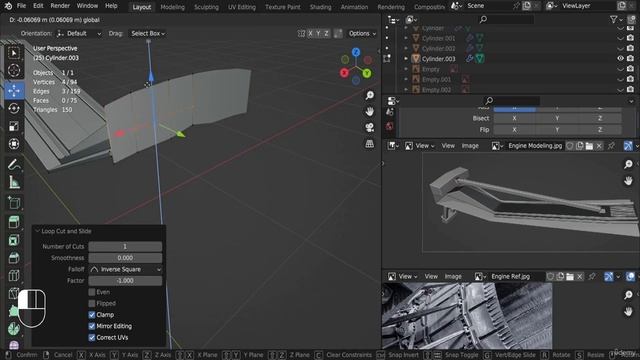This screenshot has width=640, height=360.
Task: Select the Inset Faces tool
Action: pyautogui.click(x=14, y=240)
